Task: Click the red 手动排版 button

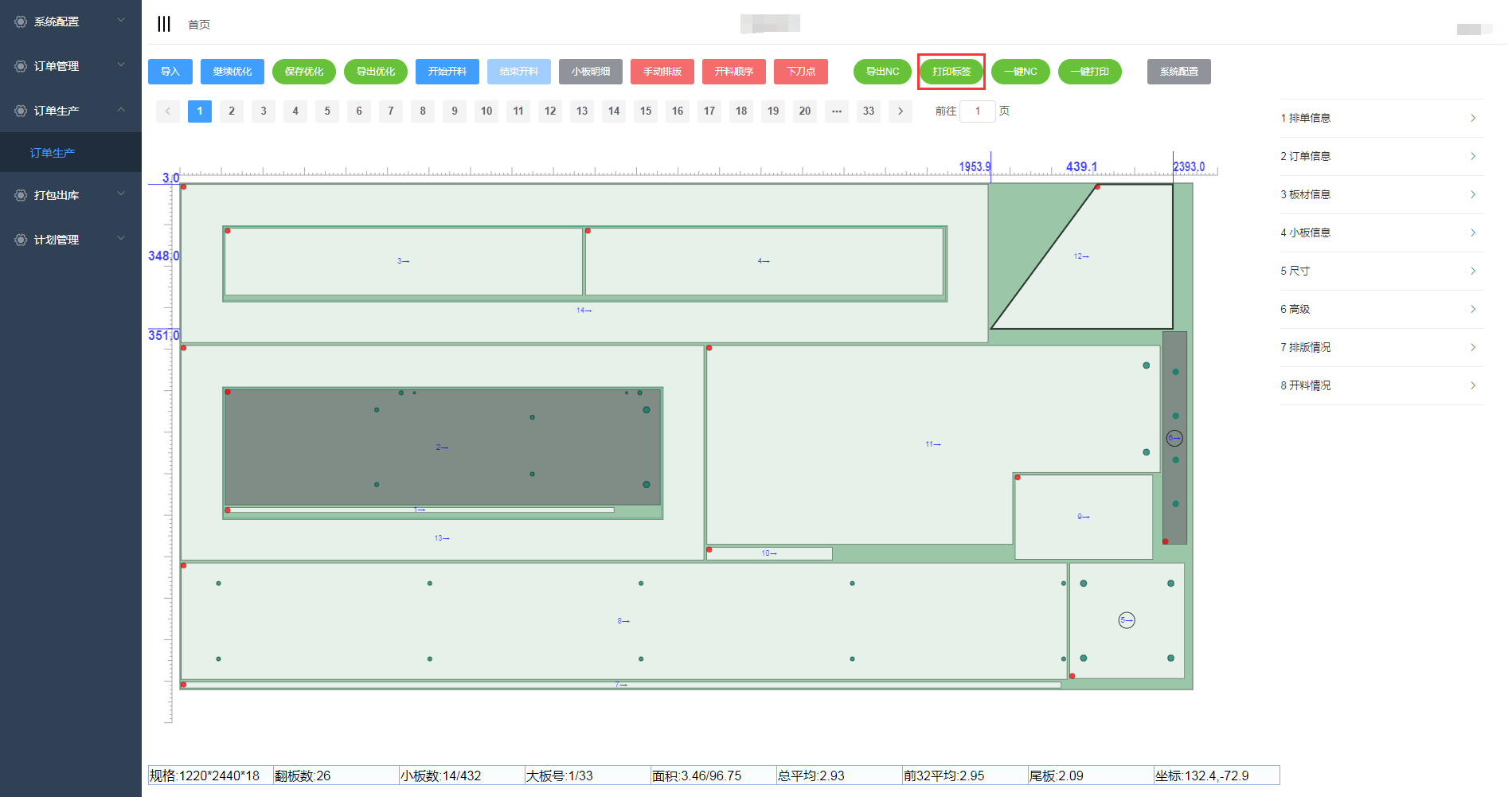Action: 662,72
